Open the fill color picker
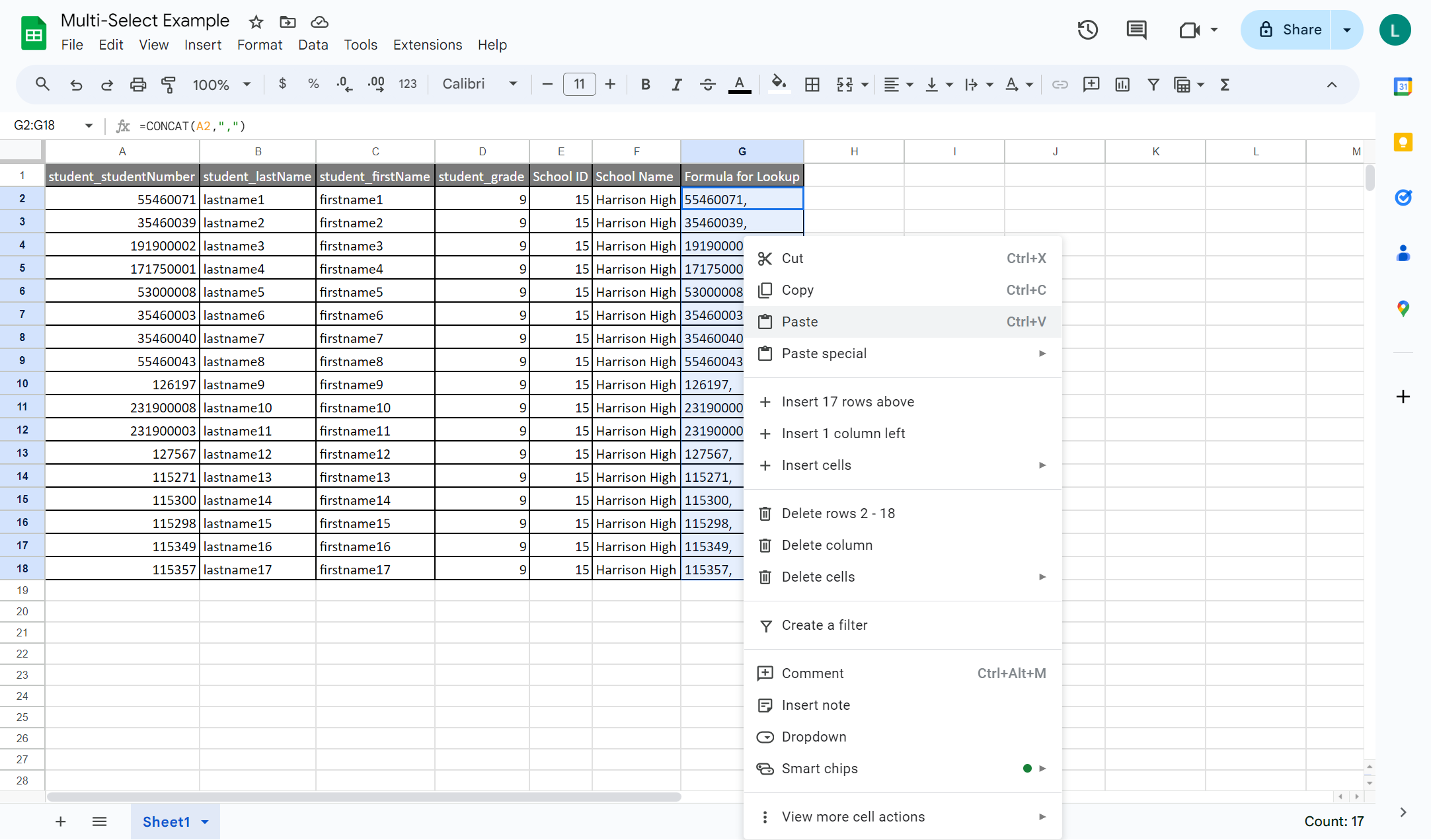The image size is (1431, 840). (x=779, y=84)
